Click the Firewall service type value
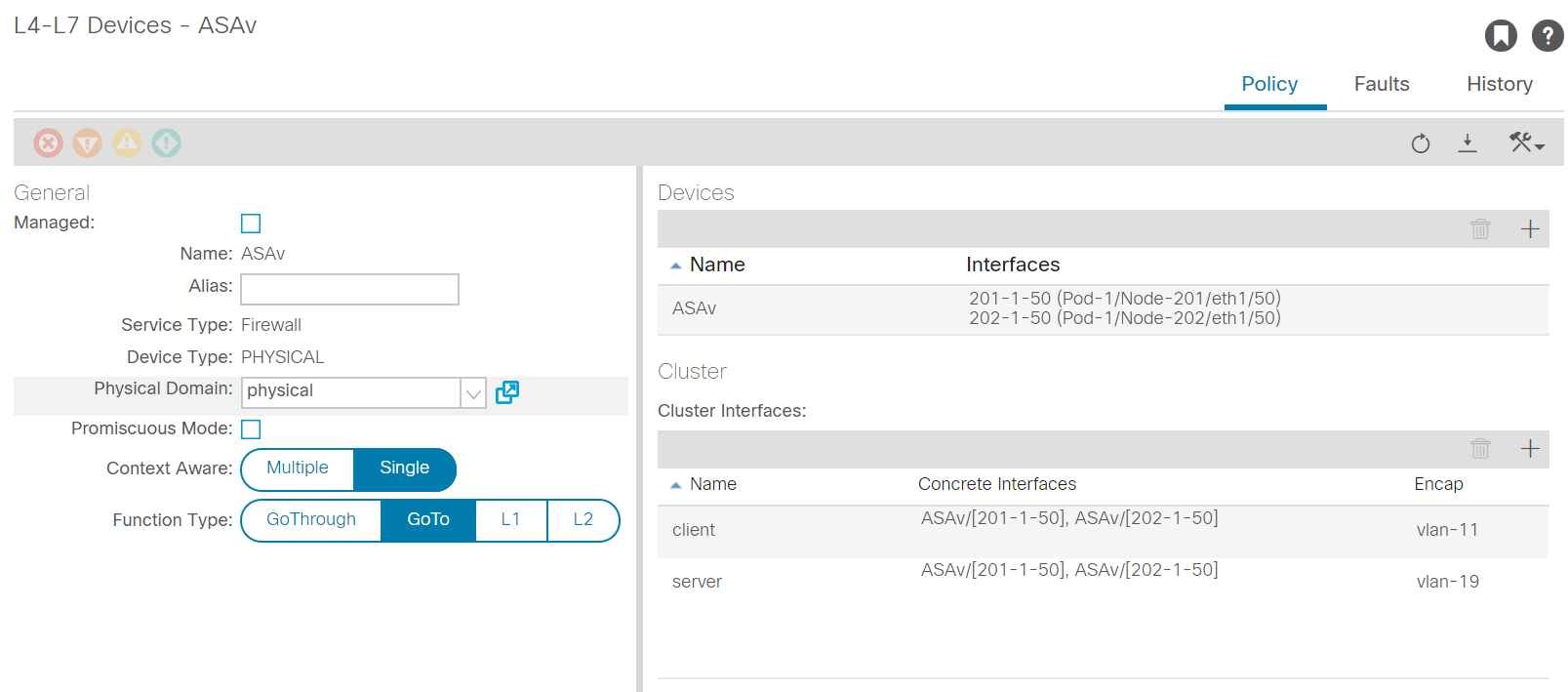 coord(271,325)
